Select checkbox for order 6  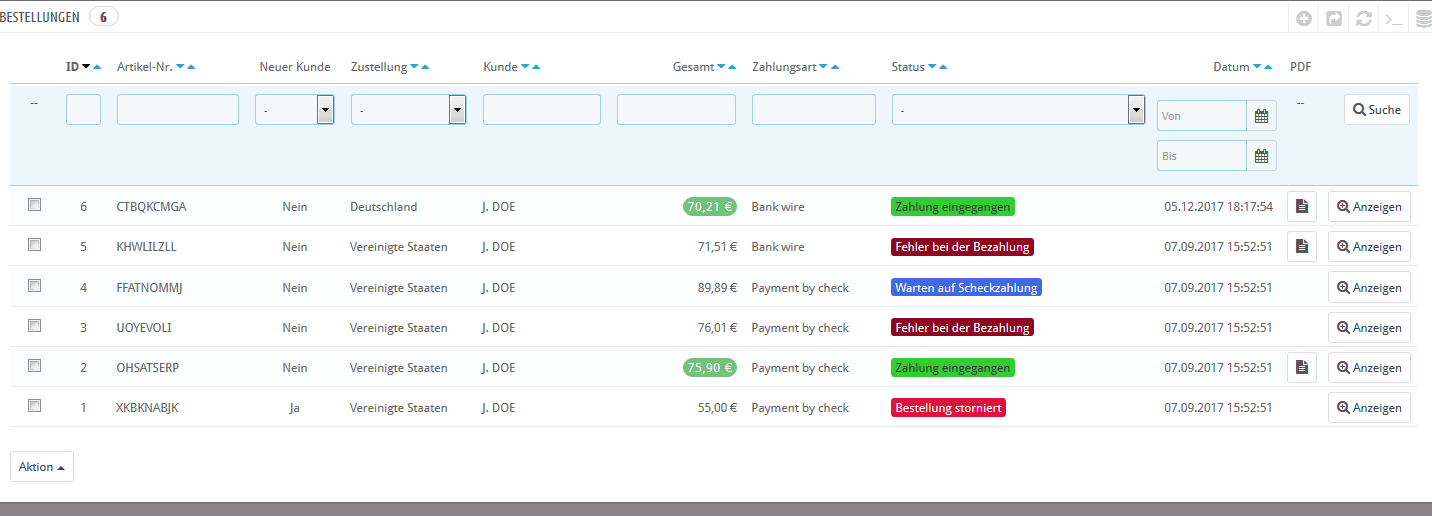click(x=35, y=205)
